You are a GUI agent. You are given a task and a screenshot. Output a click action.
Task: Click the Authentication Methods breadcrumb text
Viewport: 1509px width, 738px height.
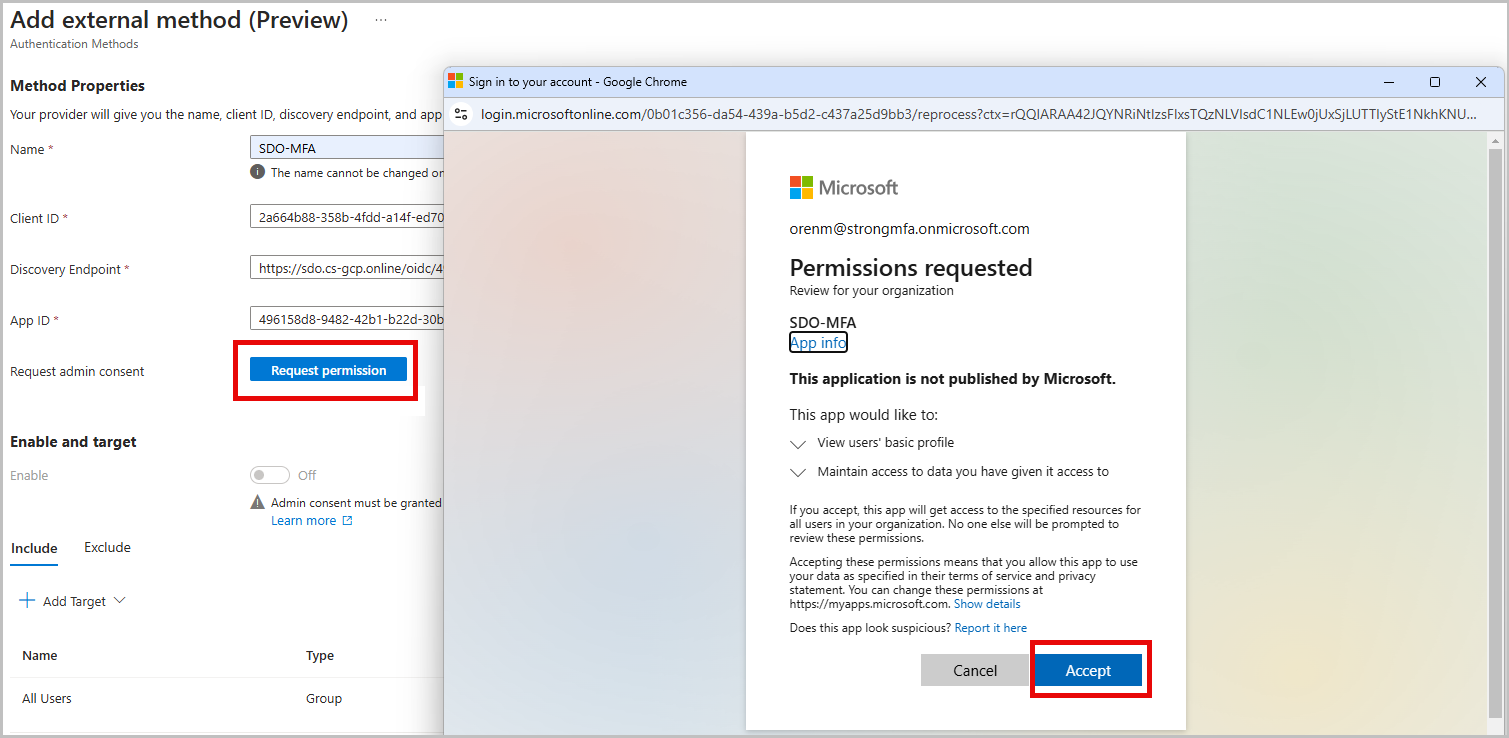[x=74, y=44]
